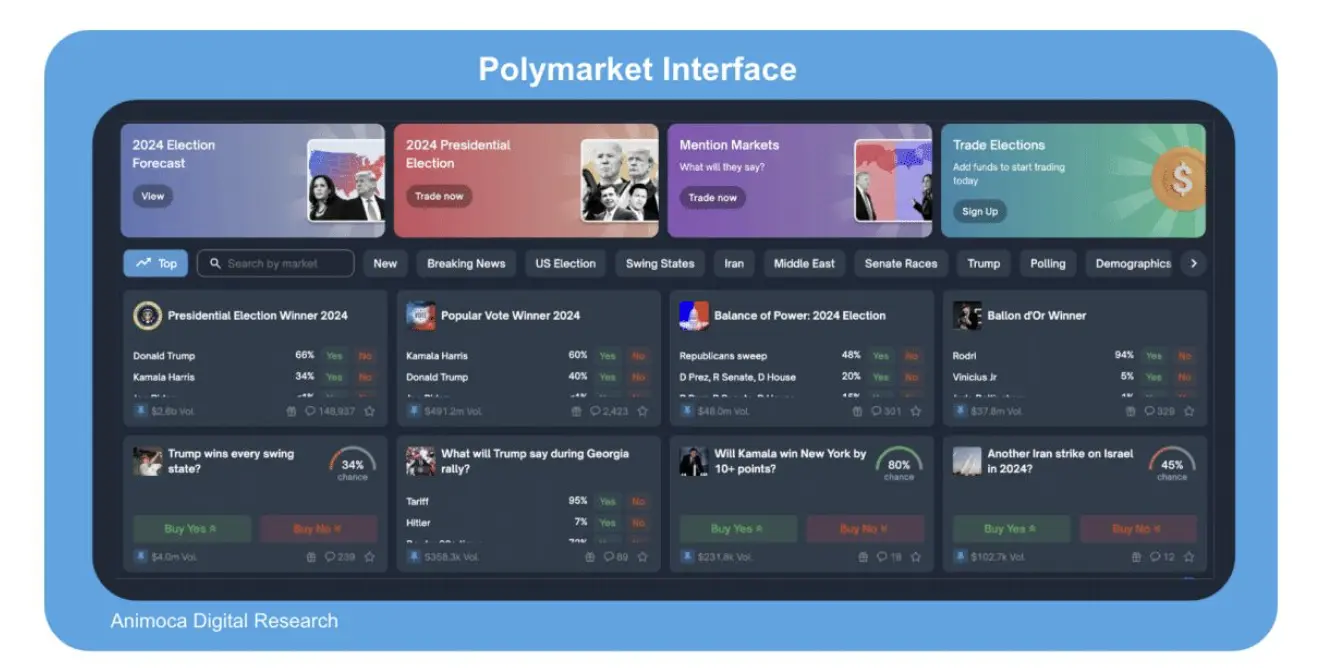Toggle the star on the Presidential Election Winner card
Screen dimensions: 1320x668
pyautogui.click(x=368, y=410)
